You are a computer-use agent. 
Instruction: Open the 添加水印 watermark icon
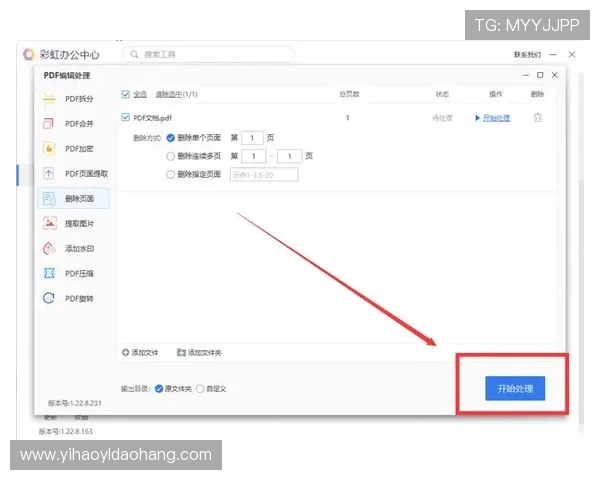click(49, 248)
